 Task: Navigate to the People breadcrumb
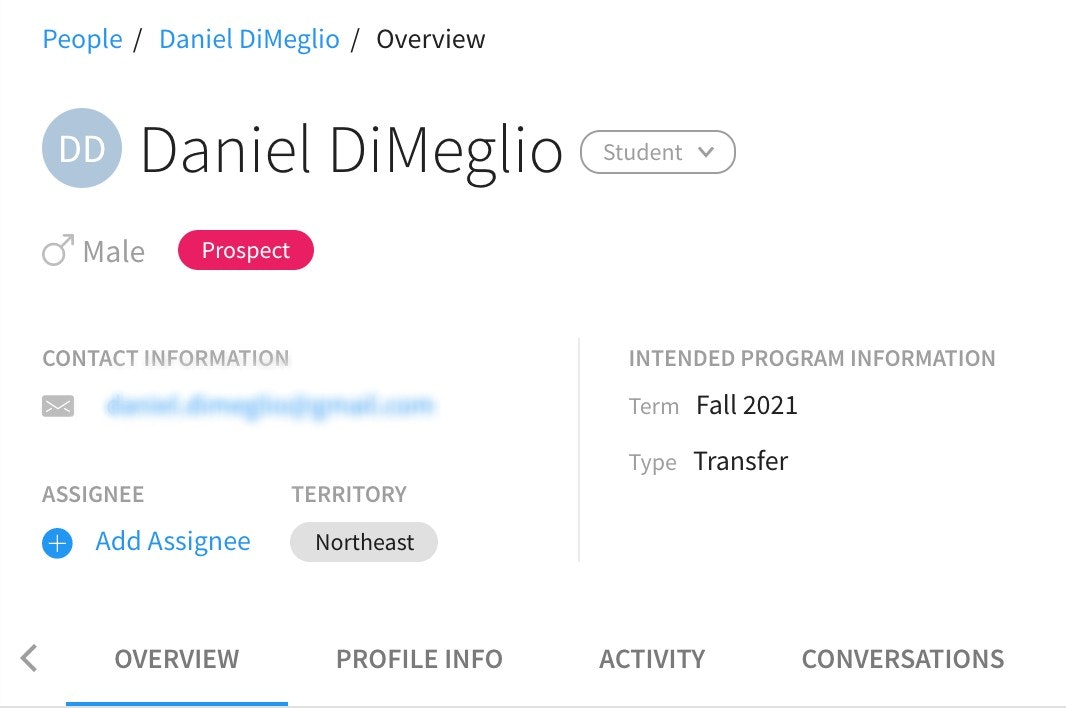pos(82,39)
